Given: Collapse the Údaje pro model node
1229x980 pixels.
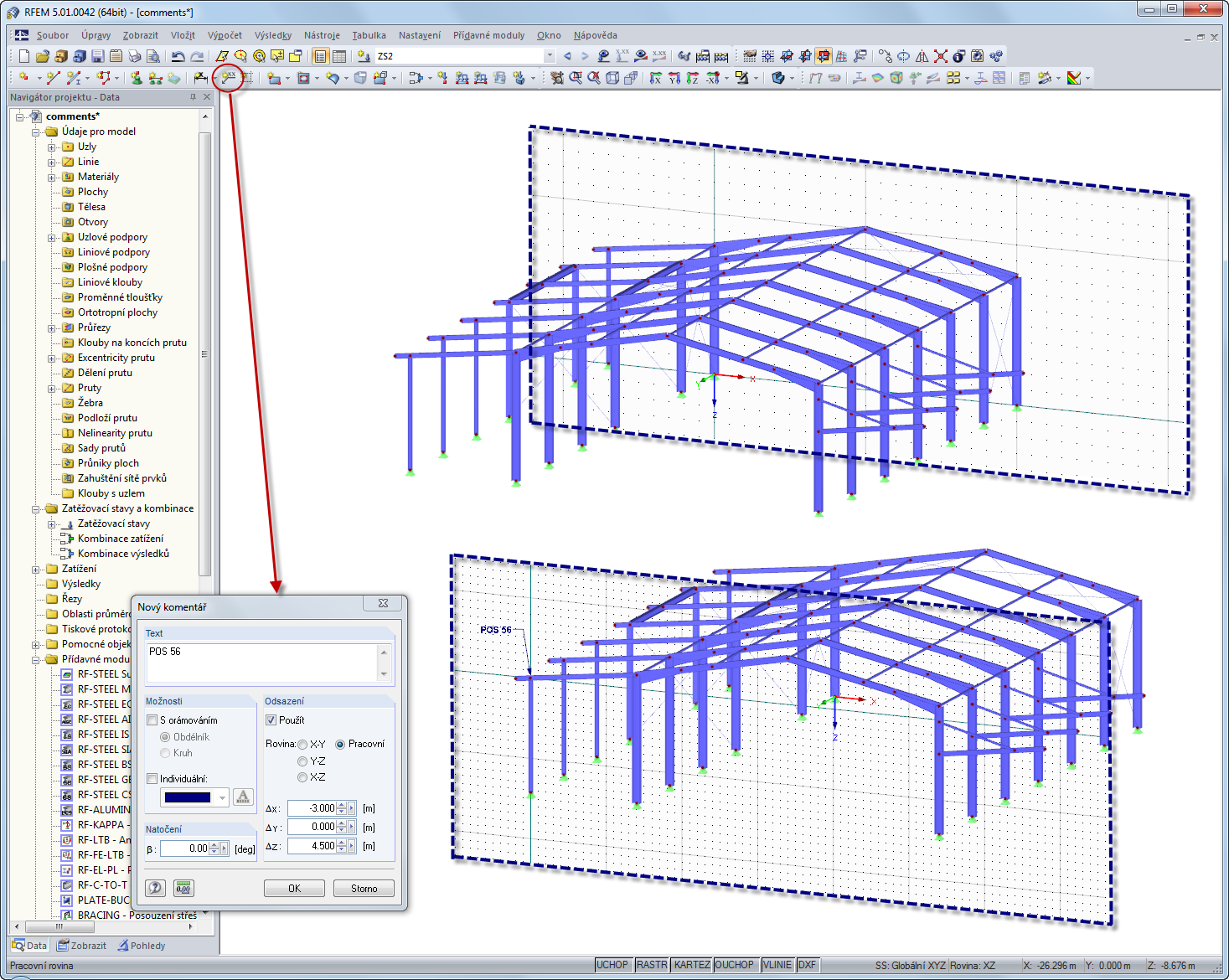Looking at the screenshot, I should [x=36, y=132].
